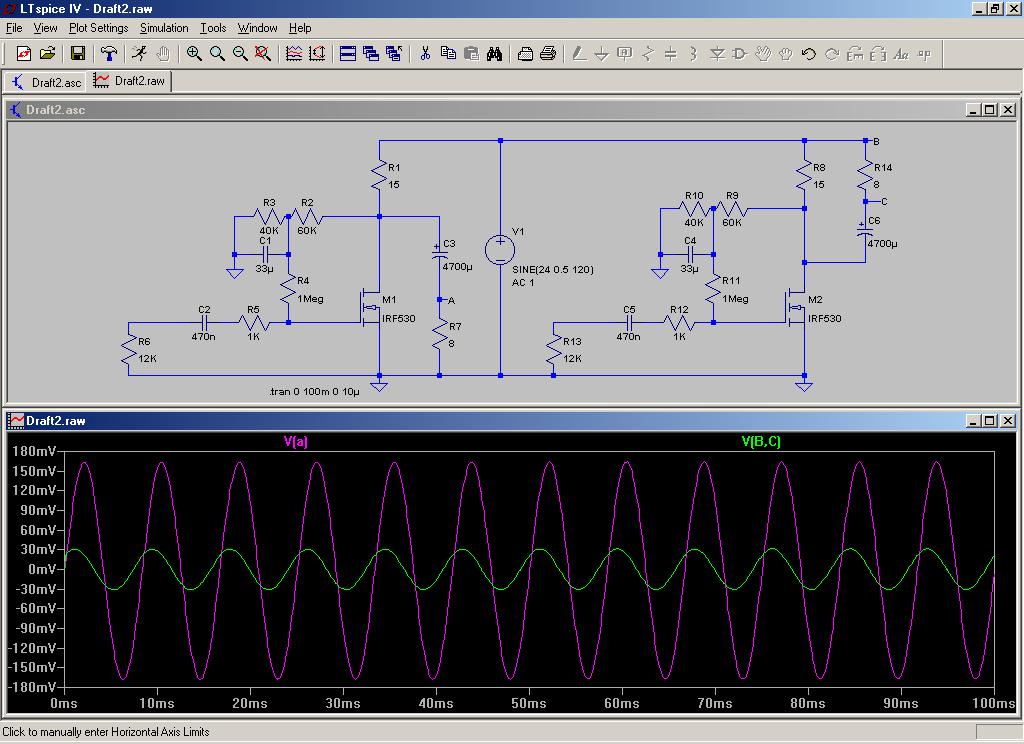Click the Print Setup icon

coord(525,54)
